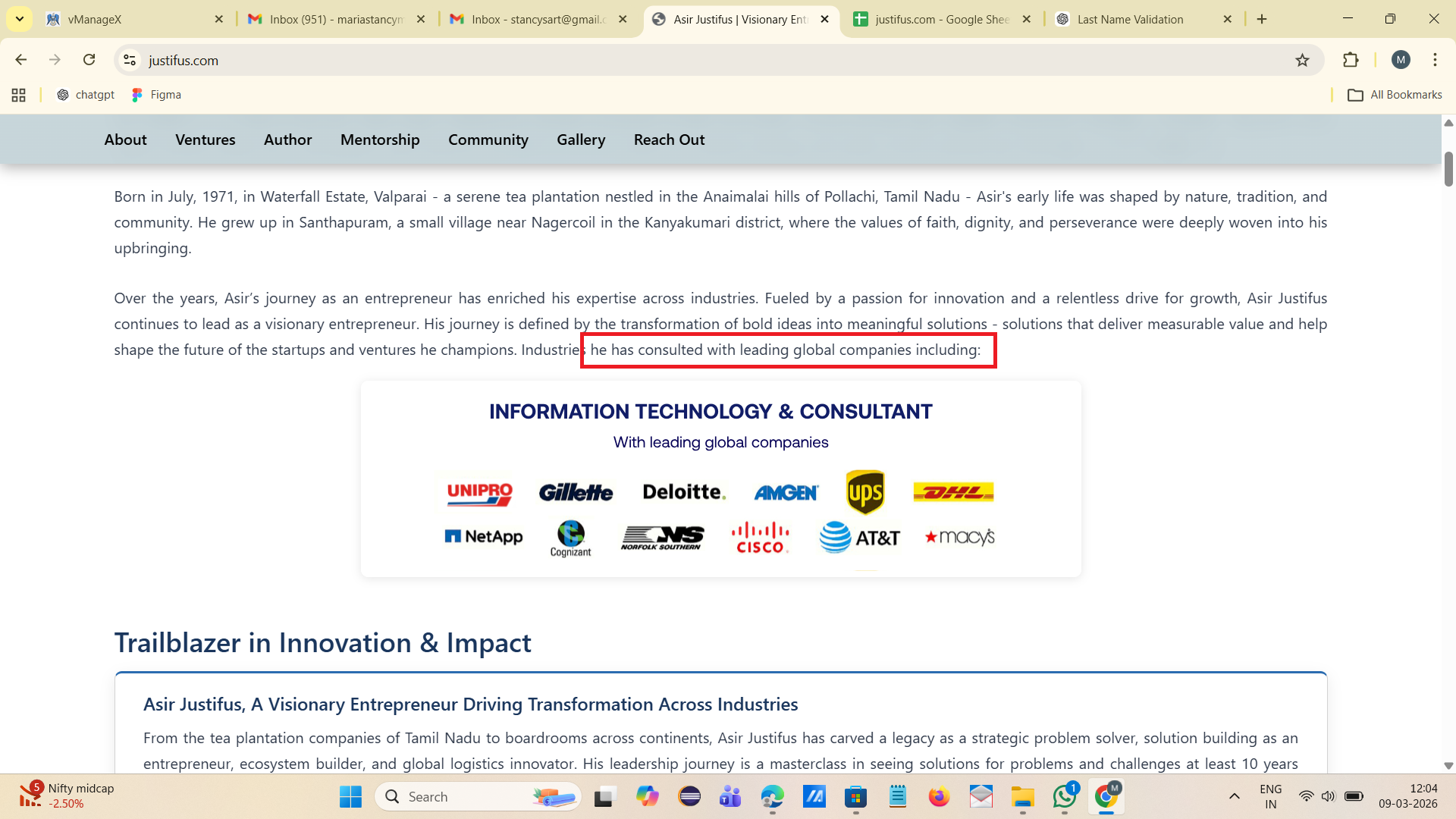Click the page vertical scrollbar thumb
This screenshot has width=1456, height=819.
coord(1448,168)
